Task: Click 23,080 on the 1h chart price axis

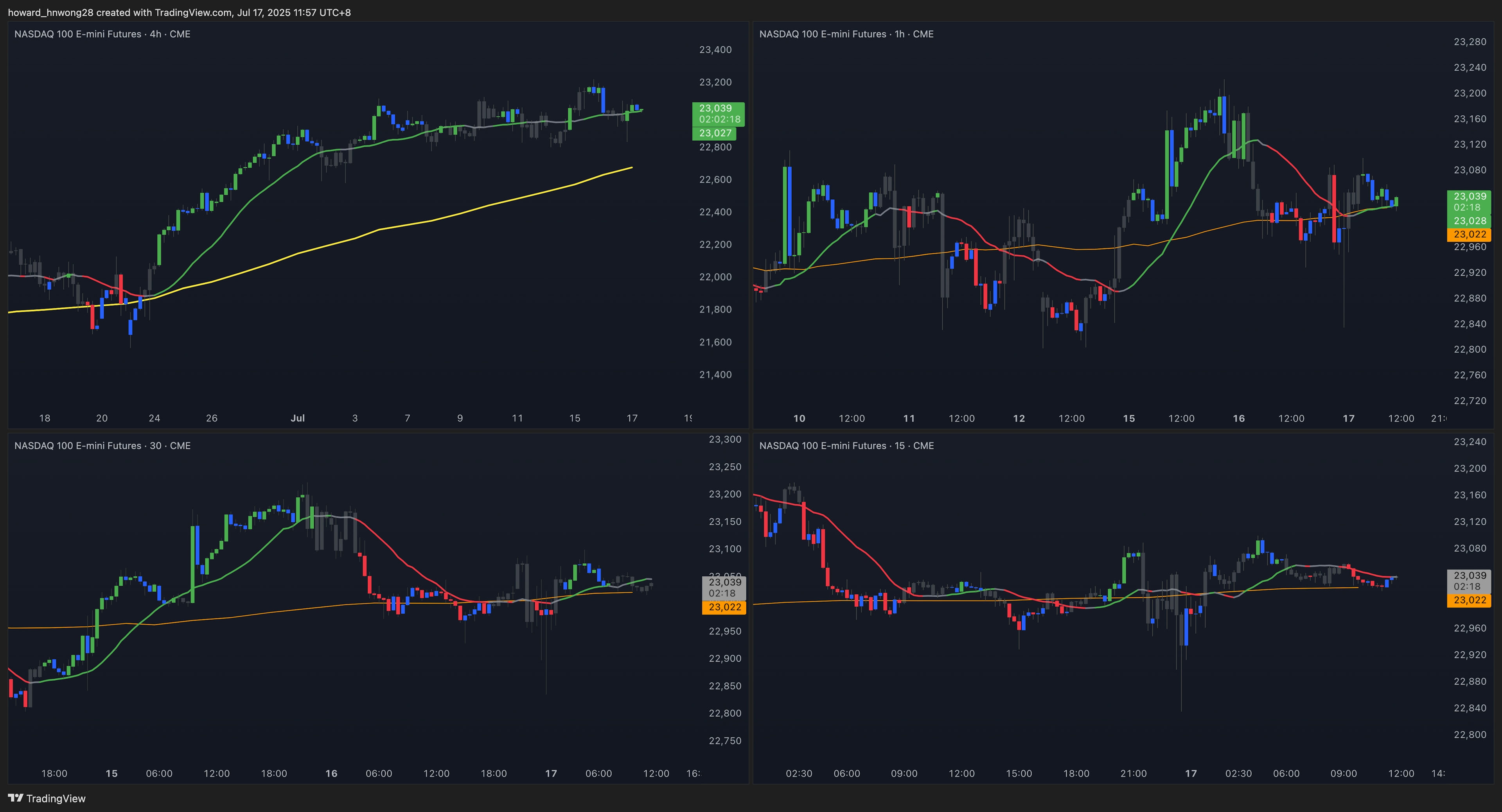Action: pyautogui.click(x=1470, y=170)
